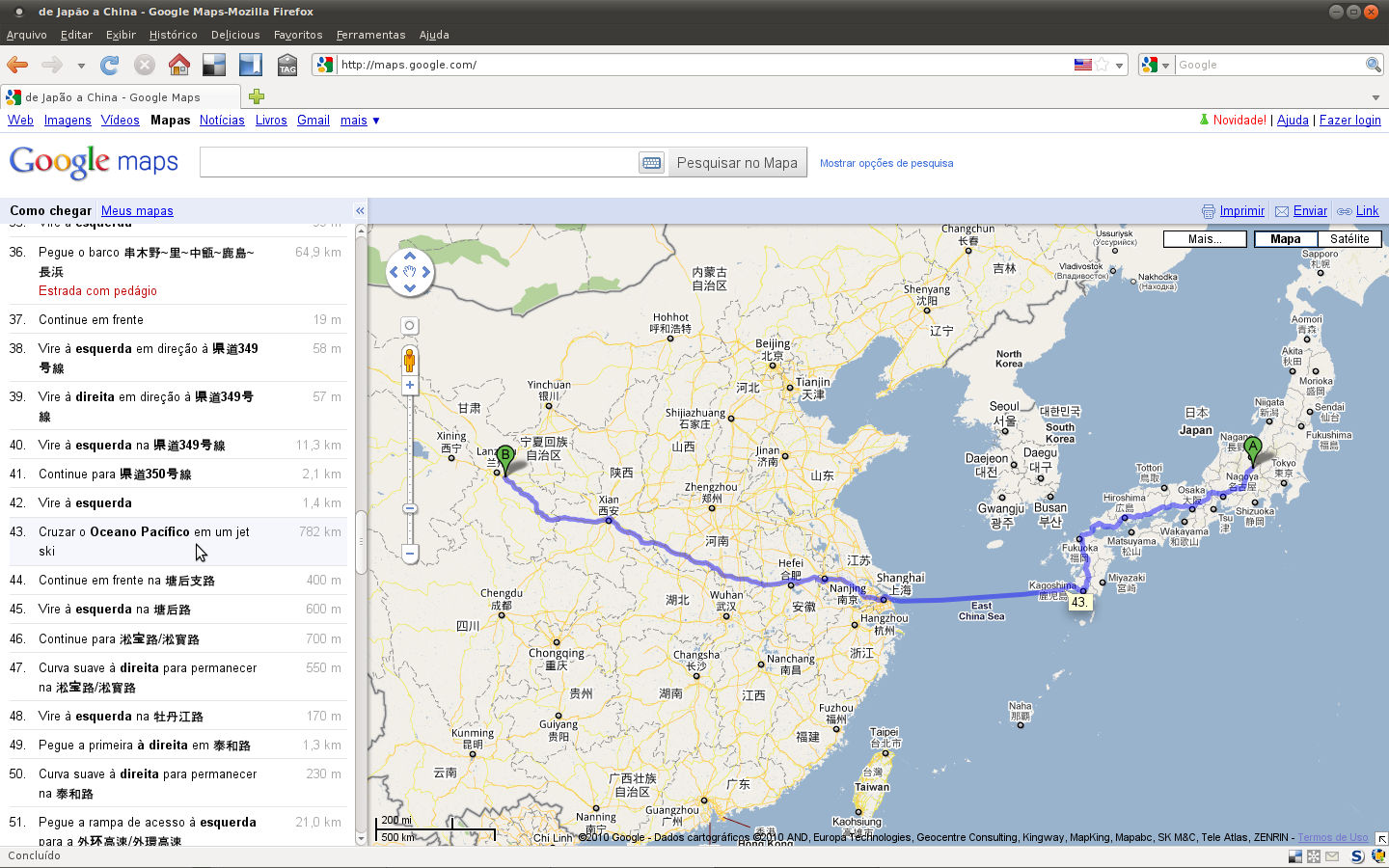Open the Ajuda menu

pyautogui.click(x=434, y=35)
